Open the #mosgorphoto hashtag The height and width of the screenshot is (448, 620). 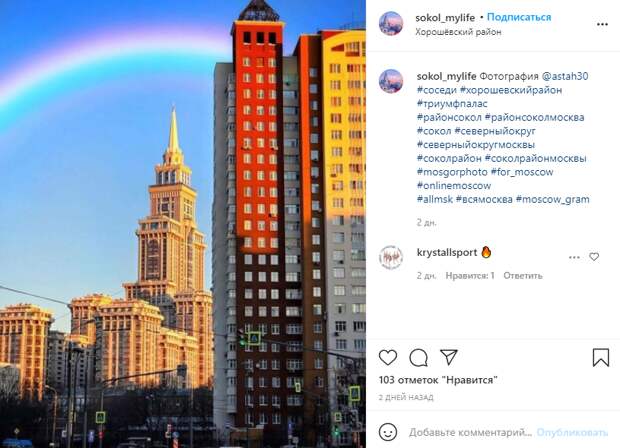click(x=452, y=172)
